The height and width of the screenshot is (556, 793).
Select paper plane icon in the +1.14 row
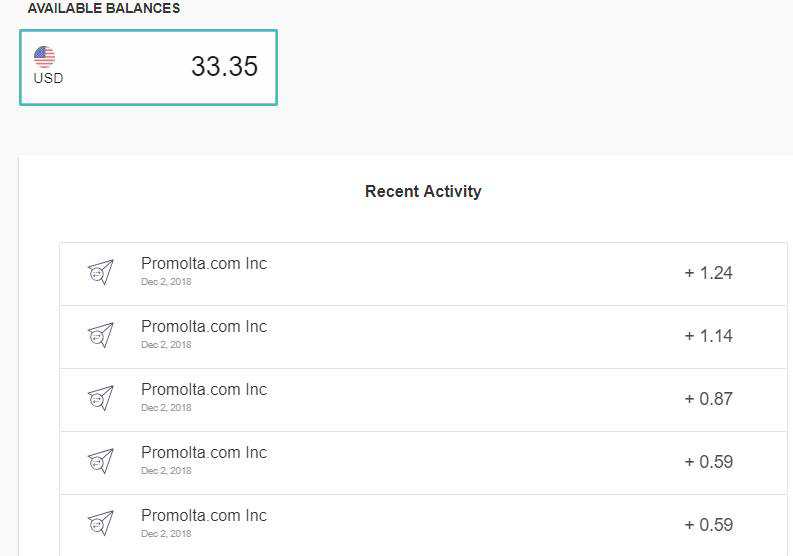click(x=100, y=335)
